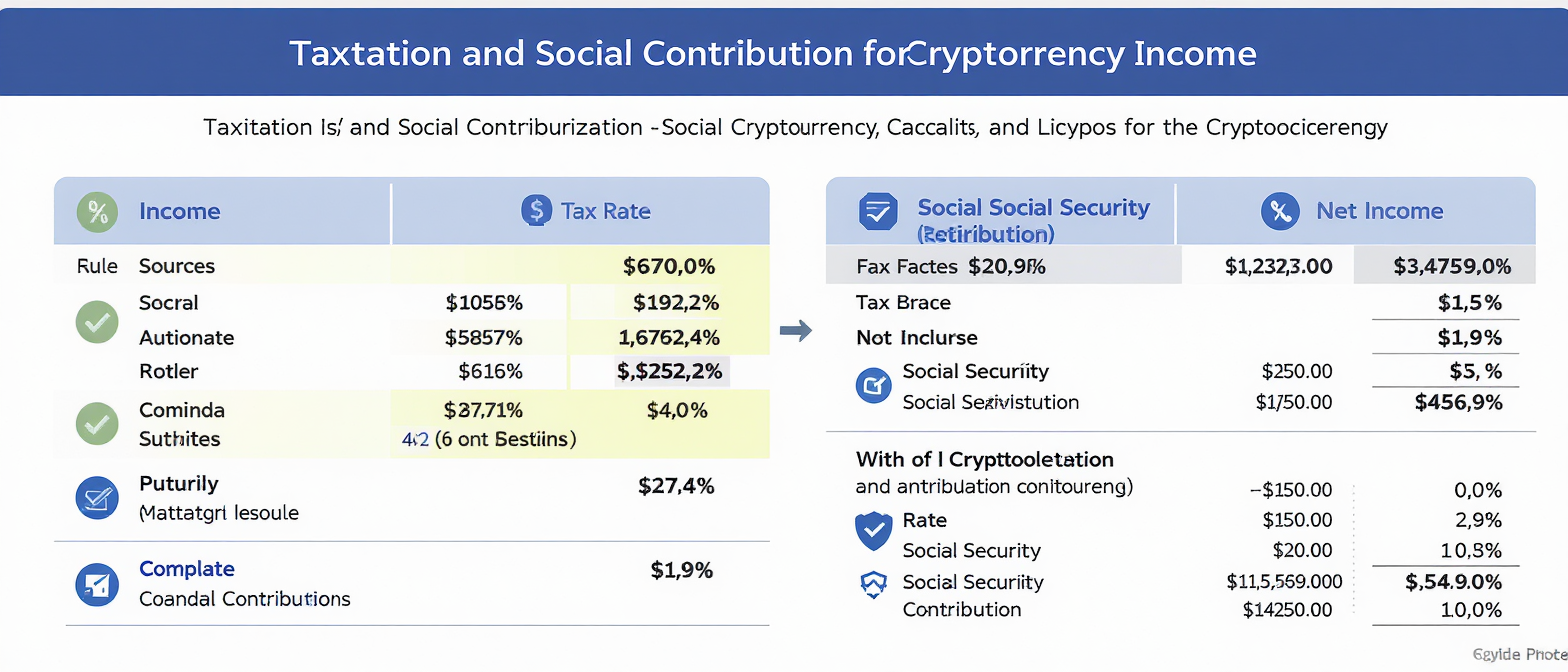1568x672 pixels.
Task: Click the edit icon beside Puturily
Action: pyautogui.click(x=97, y=497)
